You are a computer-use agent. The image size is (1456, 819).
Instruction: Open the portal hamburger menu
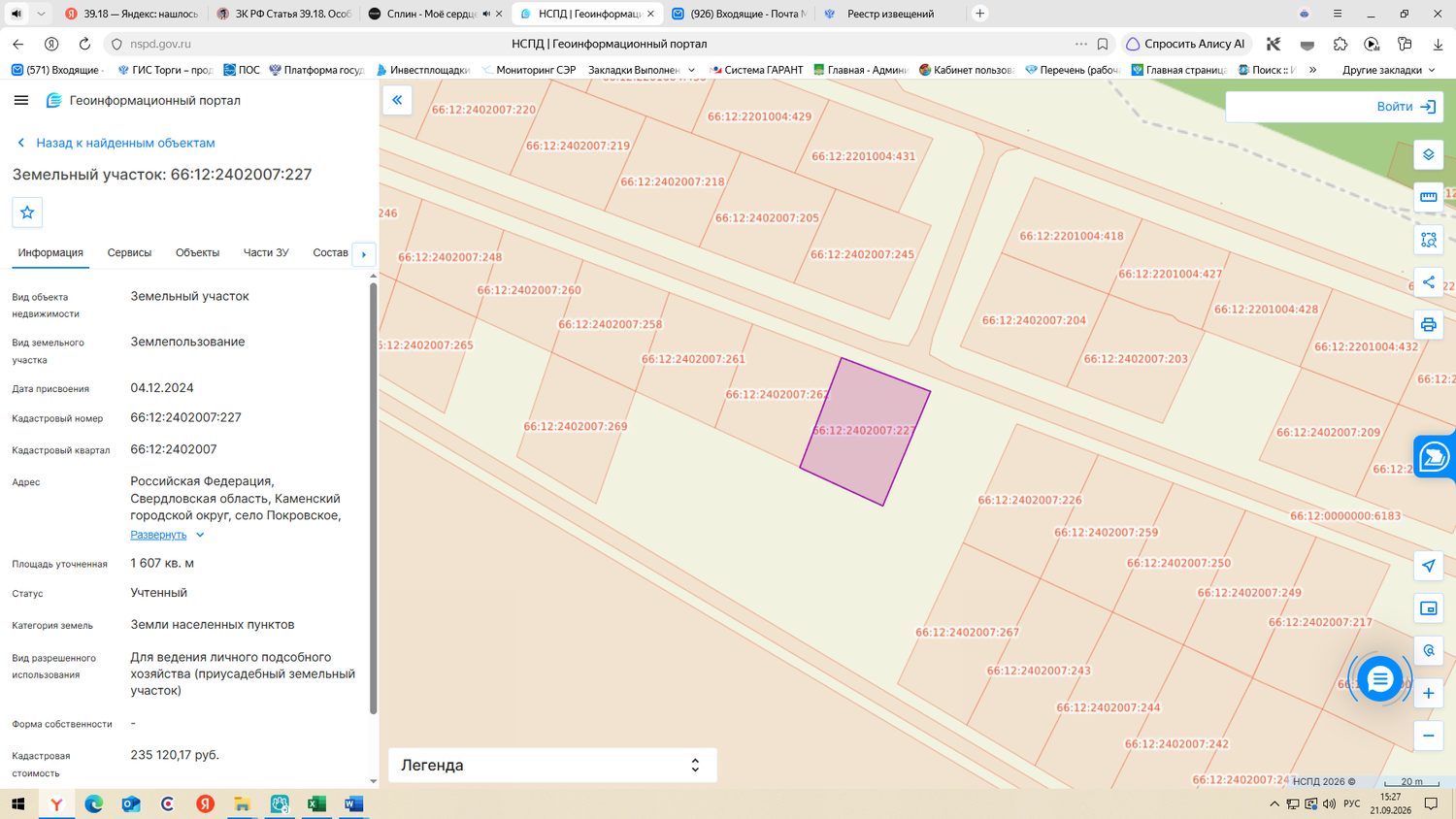click(21, 100)
